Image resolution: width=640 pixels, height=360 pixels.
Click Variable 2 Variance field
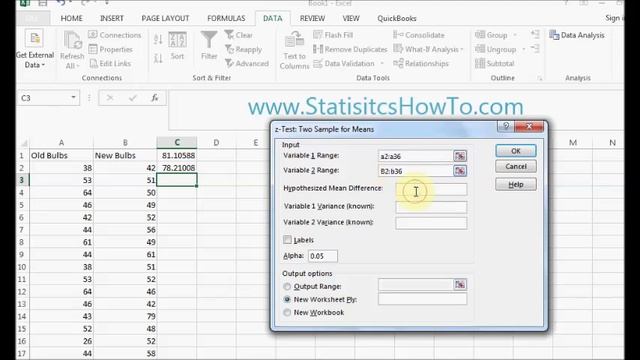coord(431,223)
